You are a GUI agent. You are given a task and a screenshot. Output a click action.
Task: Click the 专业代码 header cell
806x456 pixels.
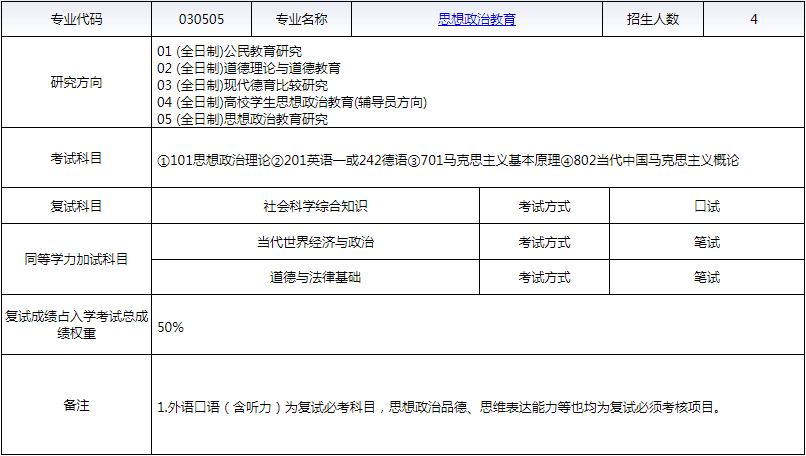[x=76, y=19]
